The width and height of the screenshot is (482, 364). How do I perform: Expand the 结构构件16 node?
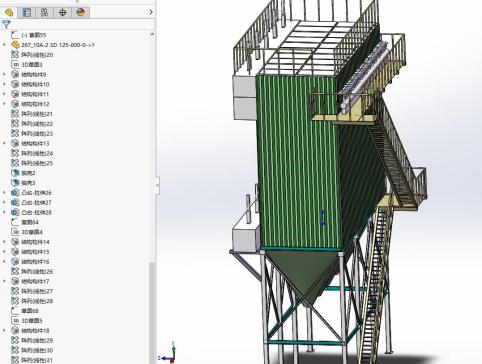pyautogui.click(x=4, y=262)
